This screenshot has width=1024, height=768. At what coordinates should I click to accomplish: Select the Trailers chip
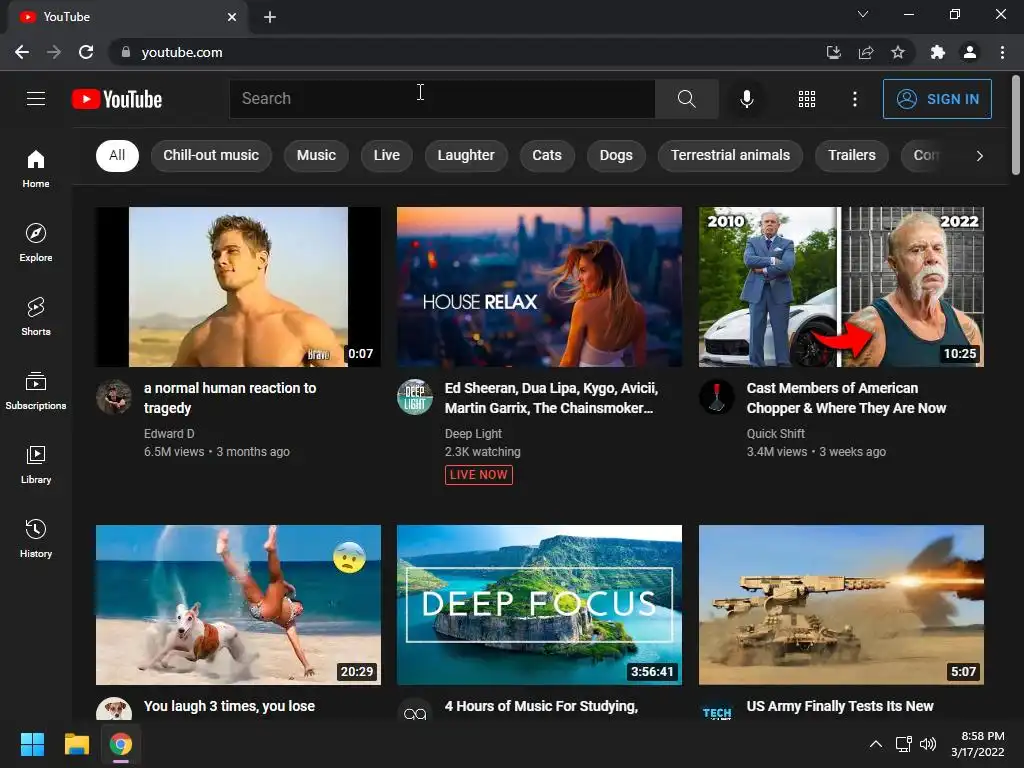pyautogui.click(x=852, y=155)
